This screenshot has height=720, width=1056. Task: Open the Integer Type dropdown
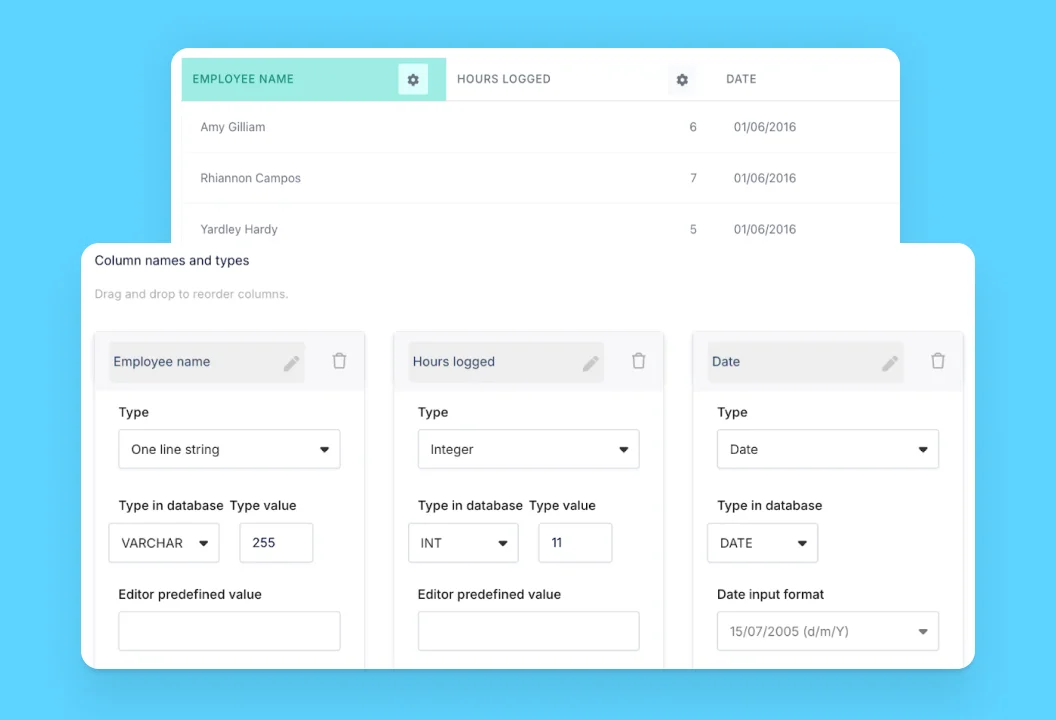point(528,449)
